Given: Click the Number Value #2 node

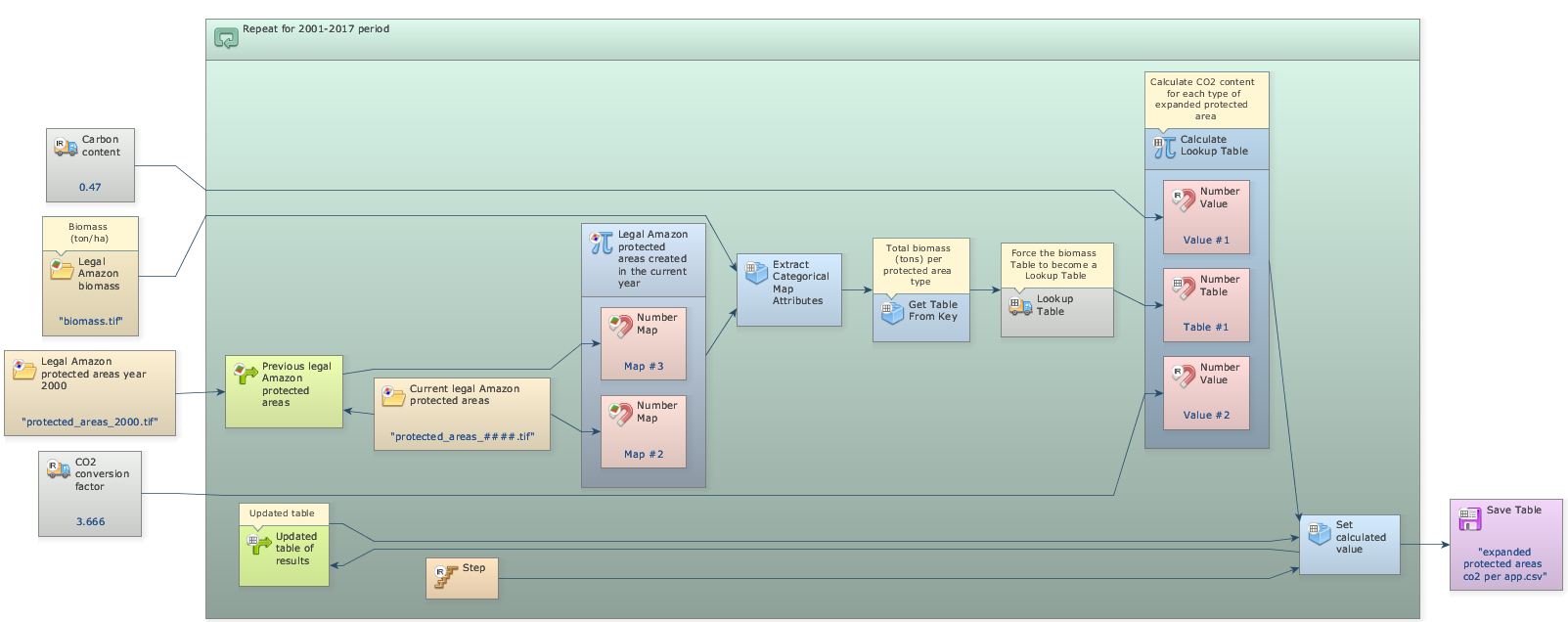Looking at the screenshot, I should click(1205, 393).
